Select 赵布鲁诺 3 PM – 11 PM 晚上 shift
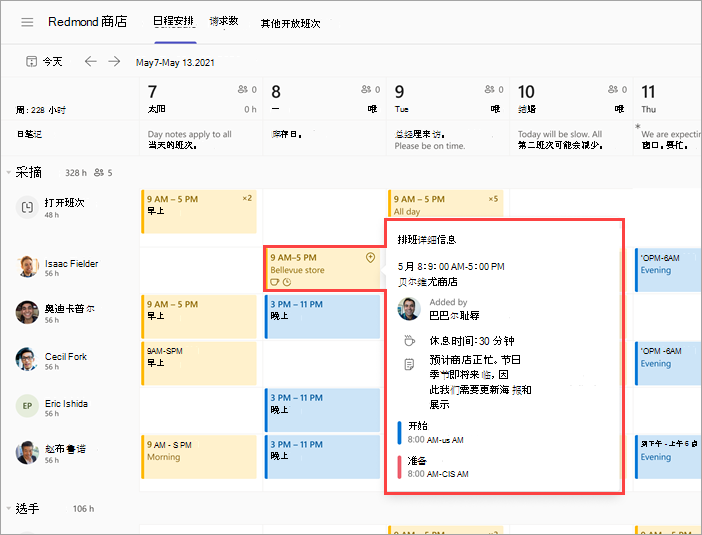702x535 pixels. (x=322, y=457)
